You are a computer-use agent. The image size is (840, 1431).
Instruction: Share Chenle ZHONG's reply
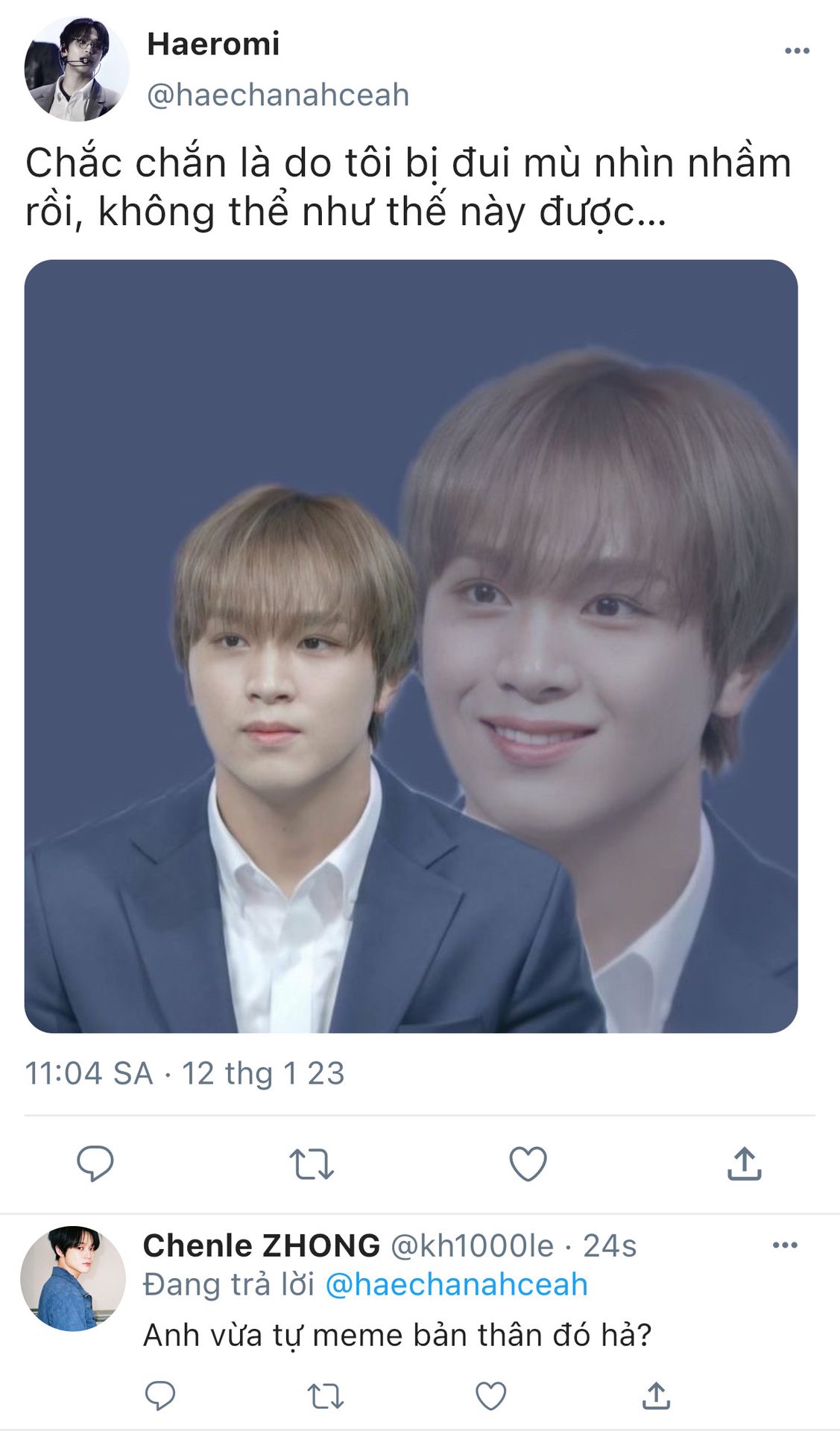[x=656, y=1395]
